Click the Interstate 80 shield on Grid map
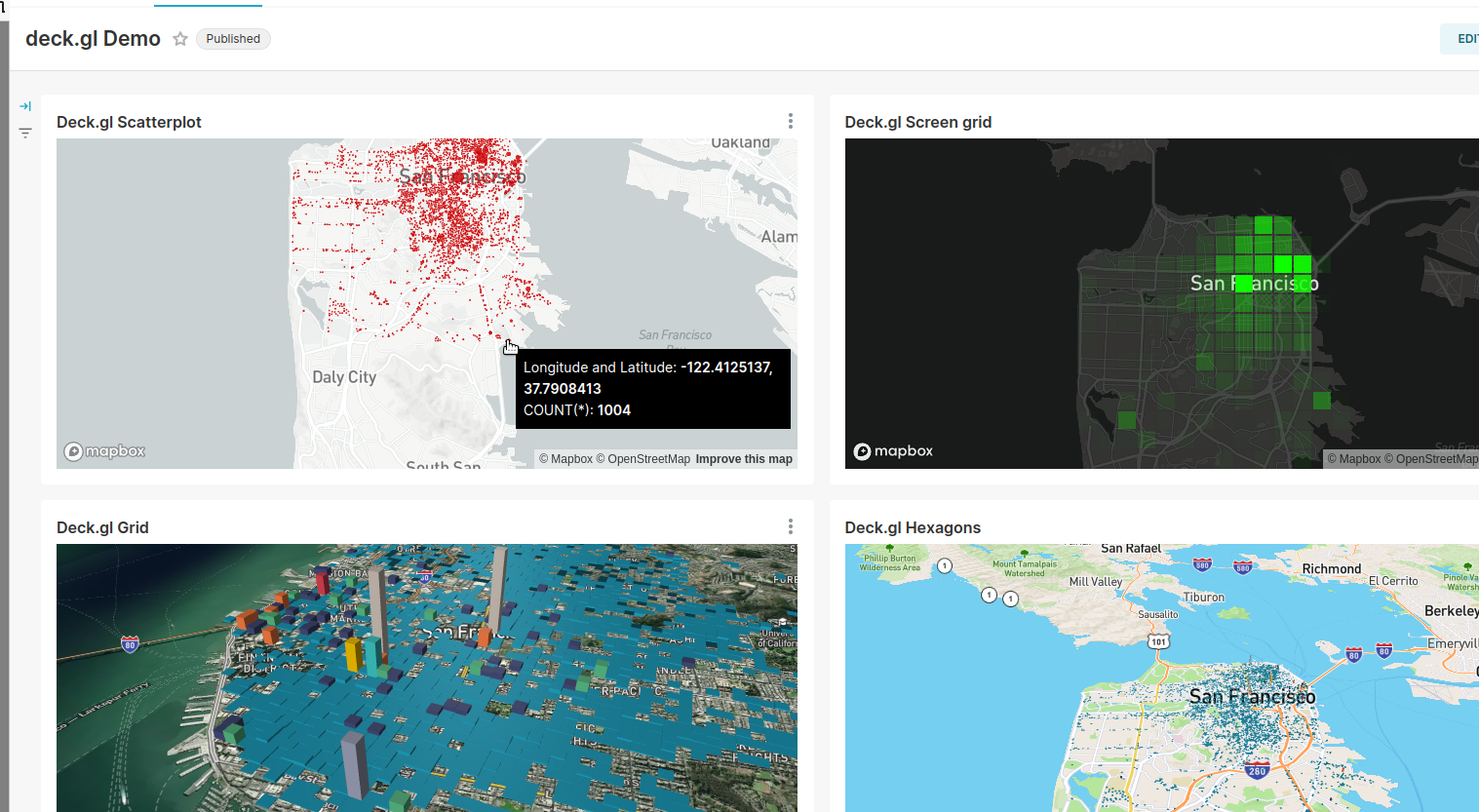 click(x=130, y=643)
